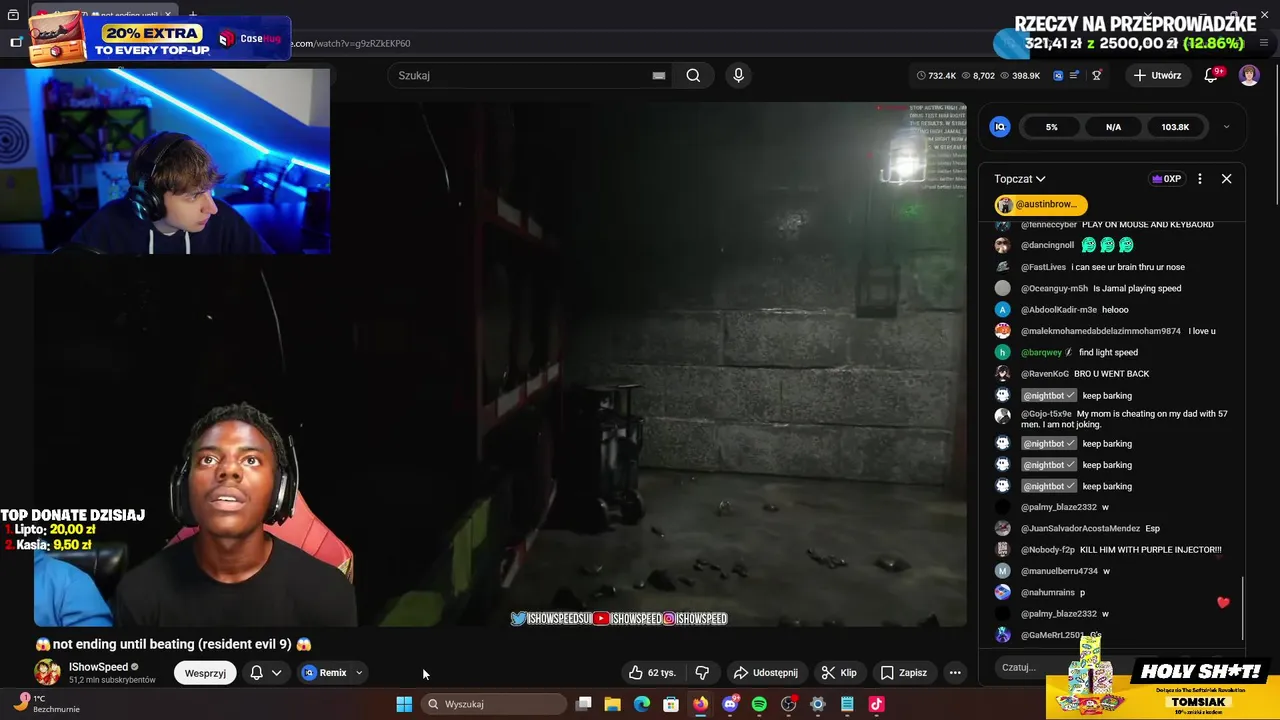Click the 8,702 viewers stat
The width and height of the screenshot is (1280, 720).
(x=977, y=75)
